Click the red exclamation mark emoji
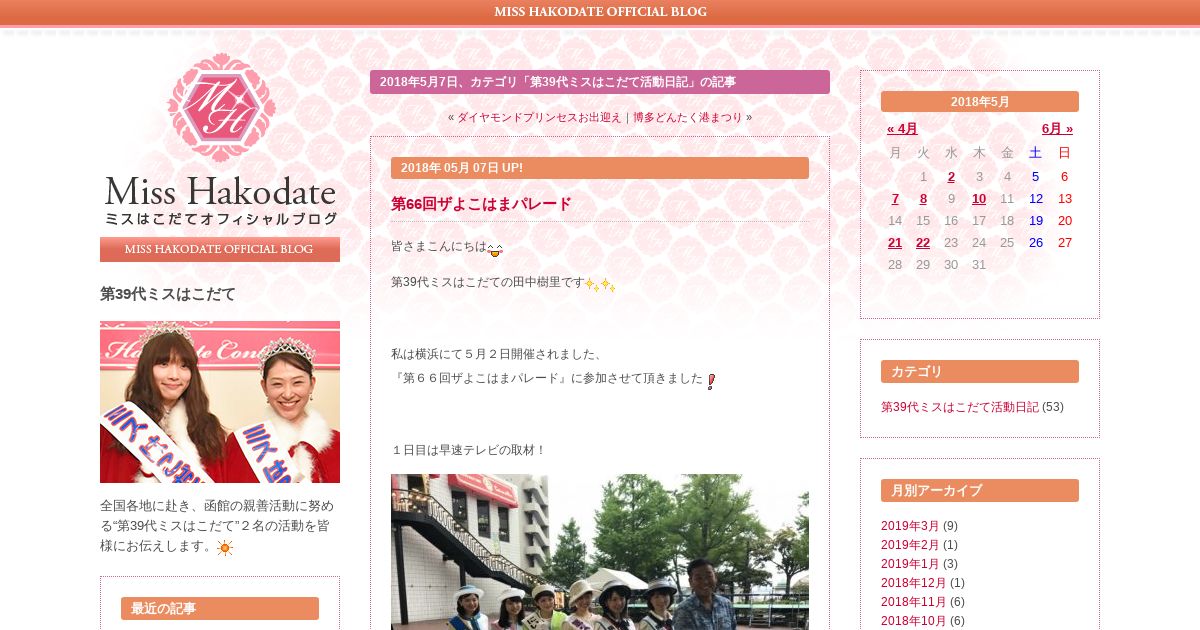 tap(711, 380)
